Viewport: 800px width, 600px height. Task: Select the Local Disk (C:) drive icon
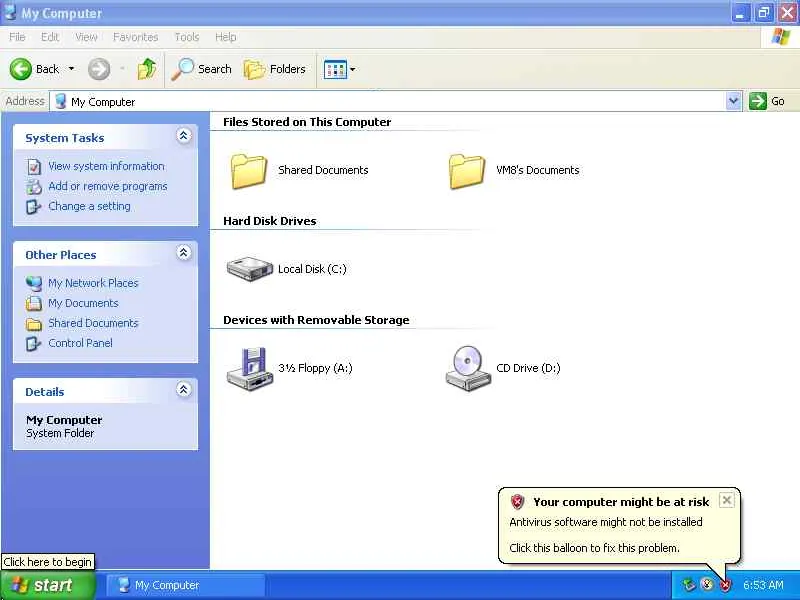coord(249,269)
